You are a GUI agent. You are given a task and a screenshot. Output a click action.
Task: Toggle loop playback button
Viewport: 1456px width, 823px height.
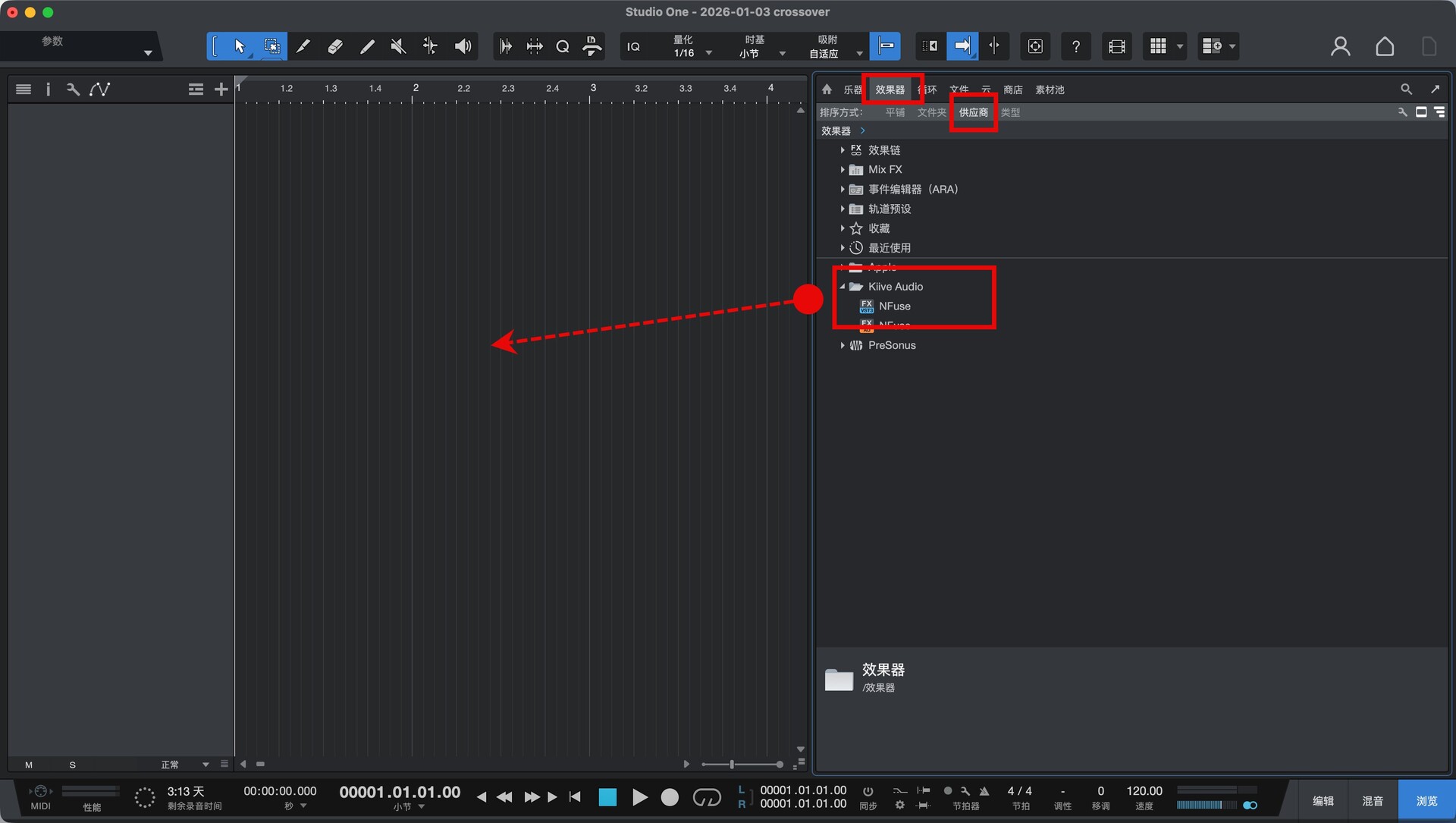point(706,797)
